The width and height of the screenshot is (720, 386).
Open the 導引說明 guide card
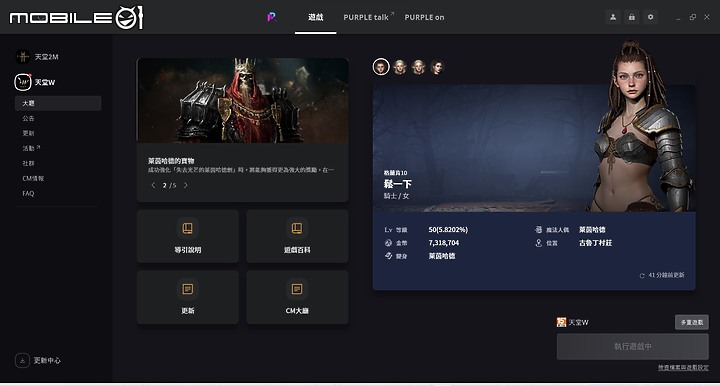[188, 236]
